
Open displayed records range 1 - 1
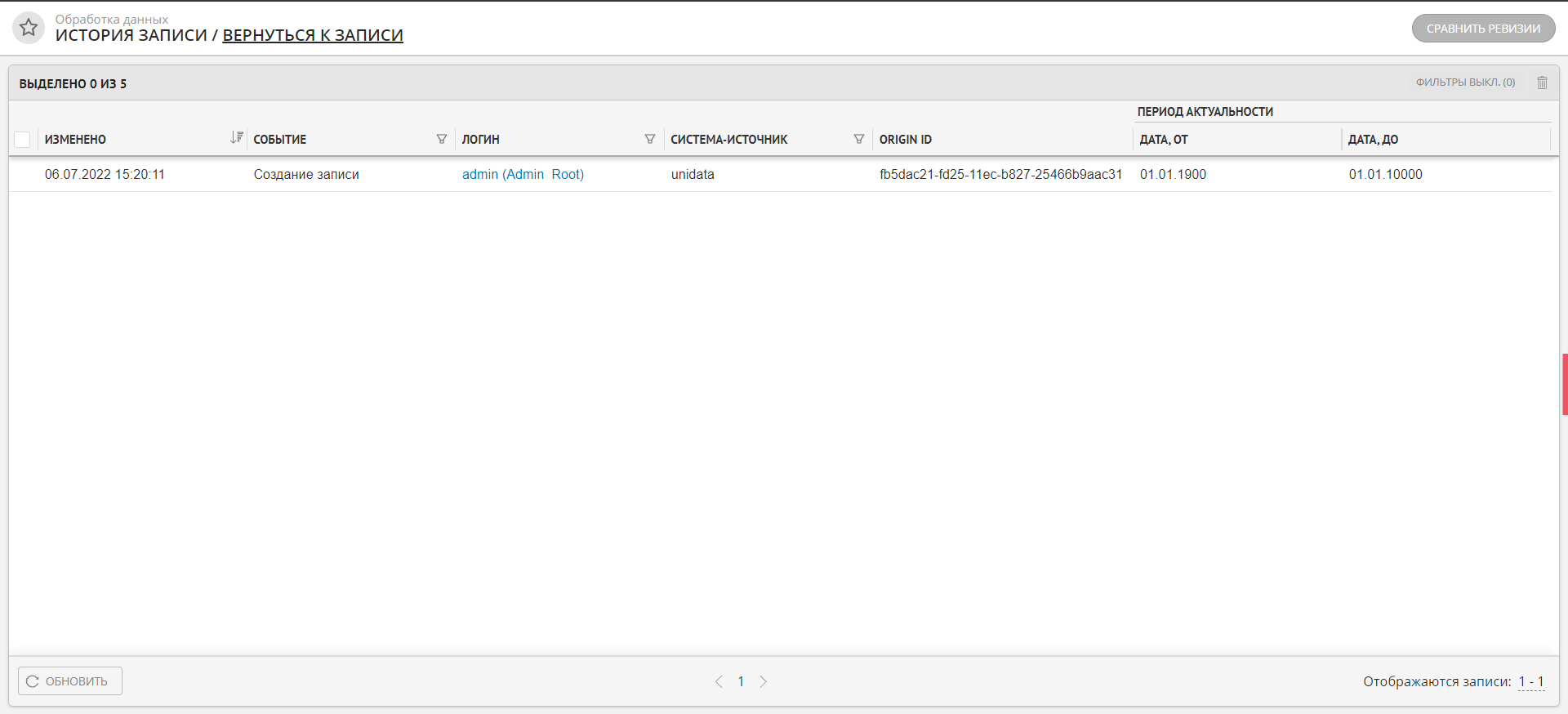pos(1531,681)
